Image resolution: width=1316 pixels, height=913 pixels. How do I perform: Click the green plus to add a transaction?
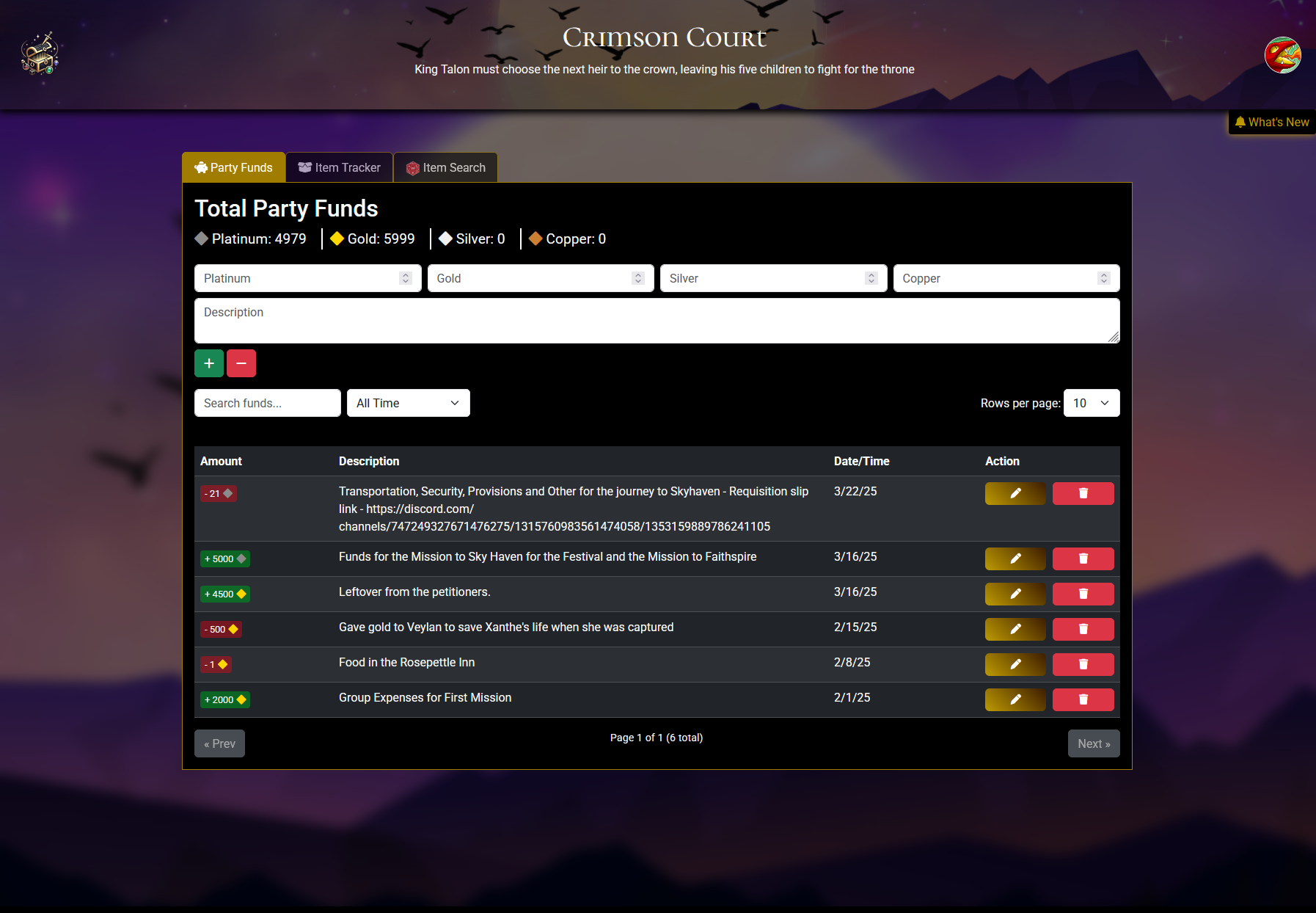[x=208, y=363]
